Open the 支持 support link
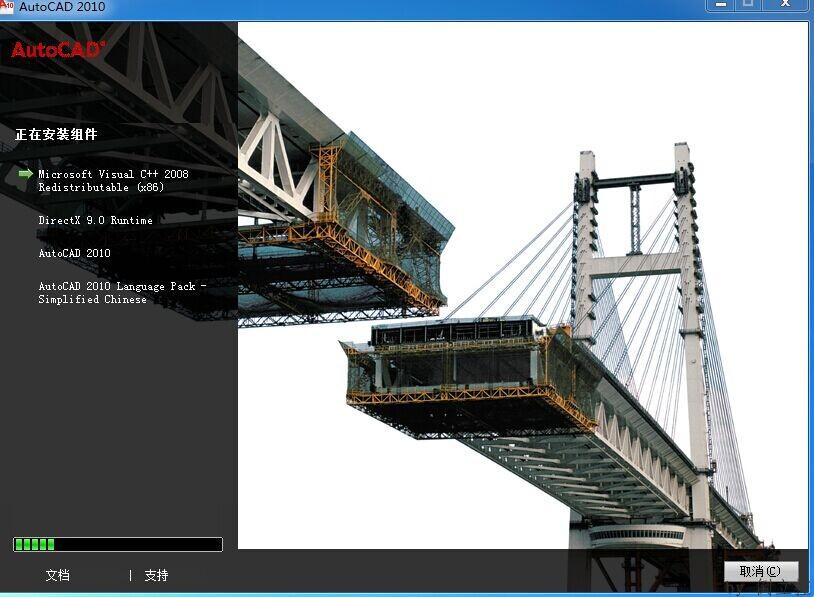Image resolution: width=814 pixels, height=597 pixels. tap(156, 575)
